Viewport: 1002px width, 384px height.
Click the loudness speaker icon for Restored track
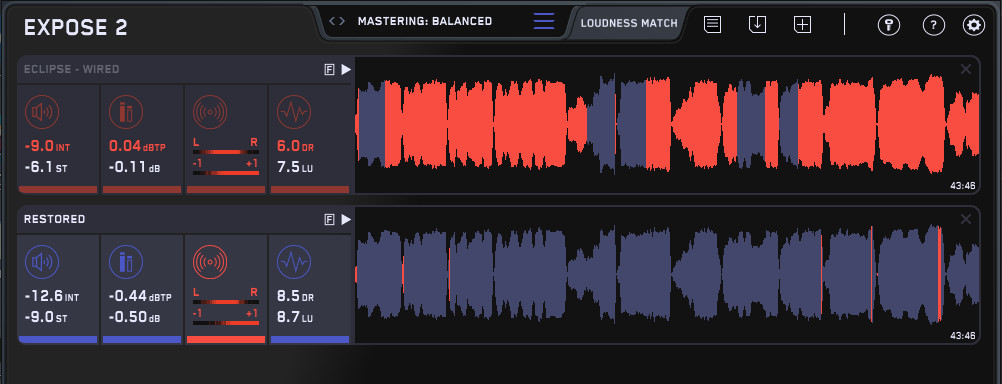[x=42, y=262]
